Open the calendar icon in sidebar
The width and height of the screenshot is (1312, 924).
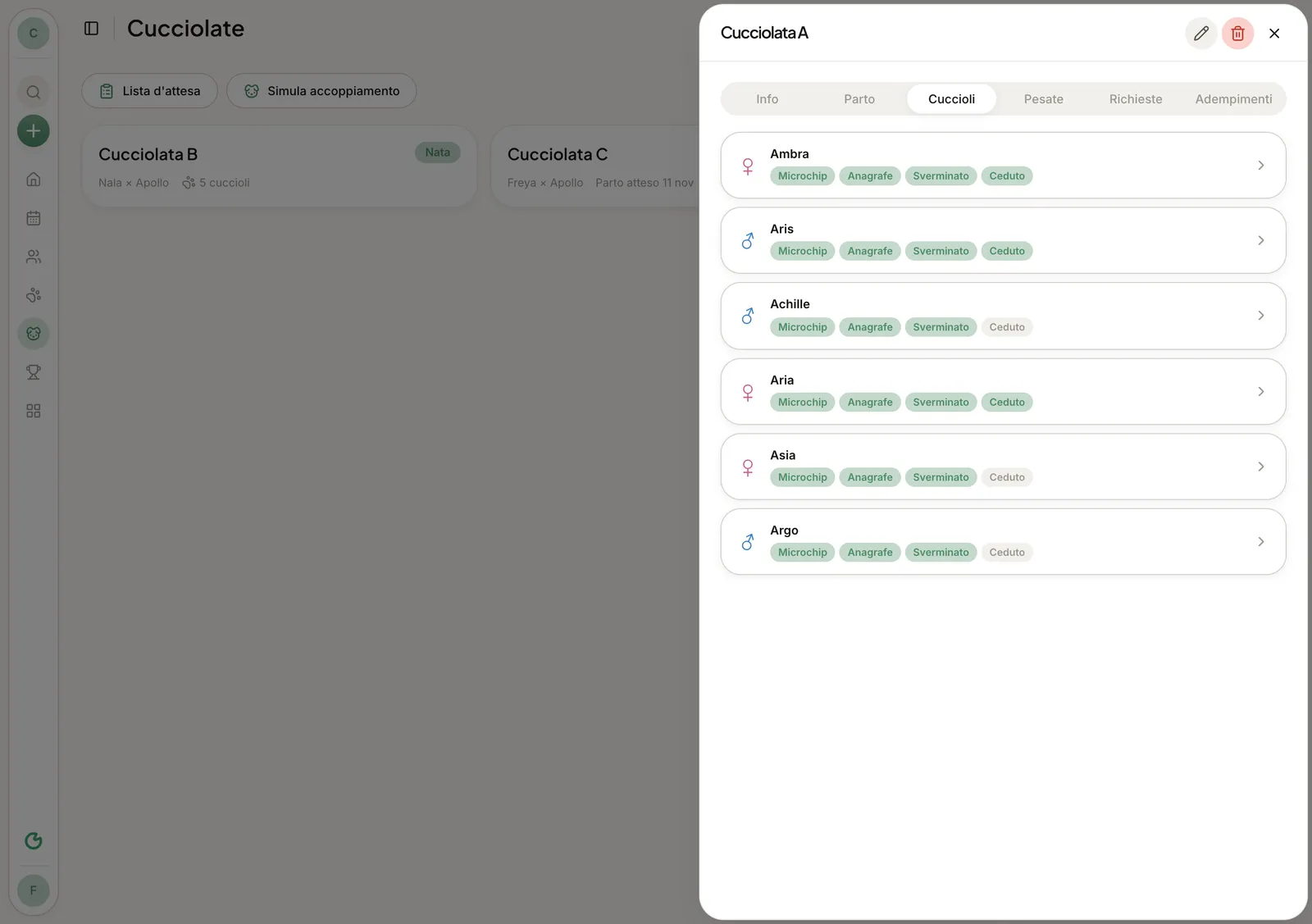34,218
